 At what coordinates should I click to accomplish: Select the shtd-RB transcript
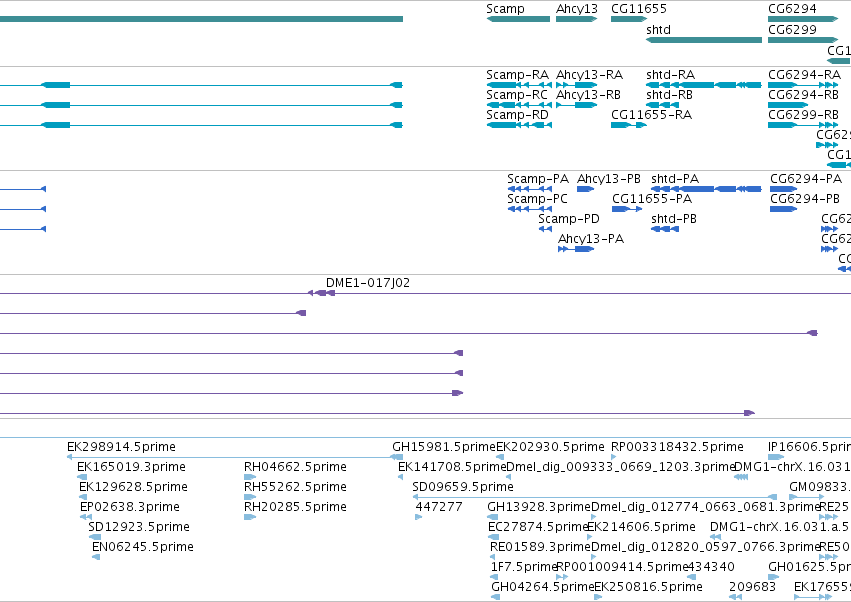pyautogui.click(x=663, y=105)
